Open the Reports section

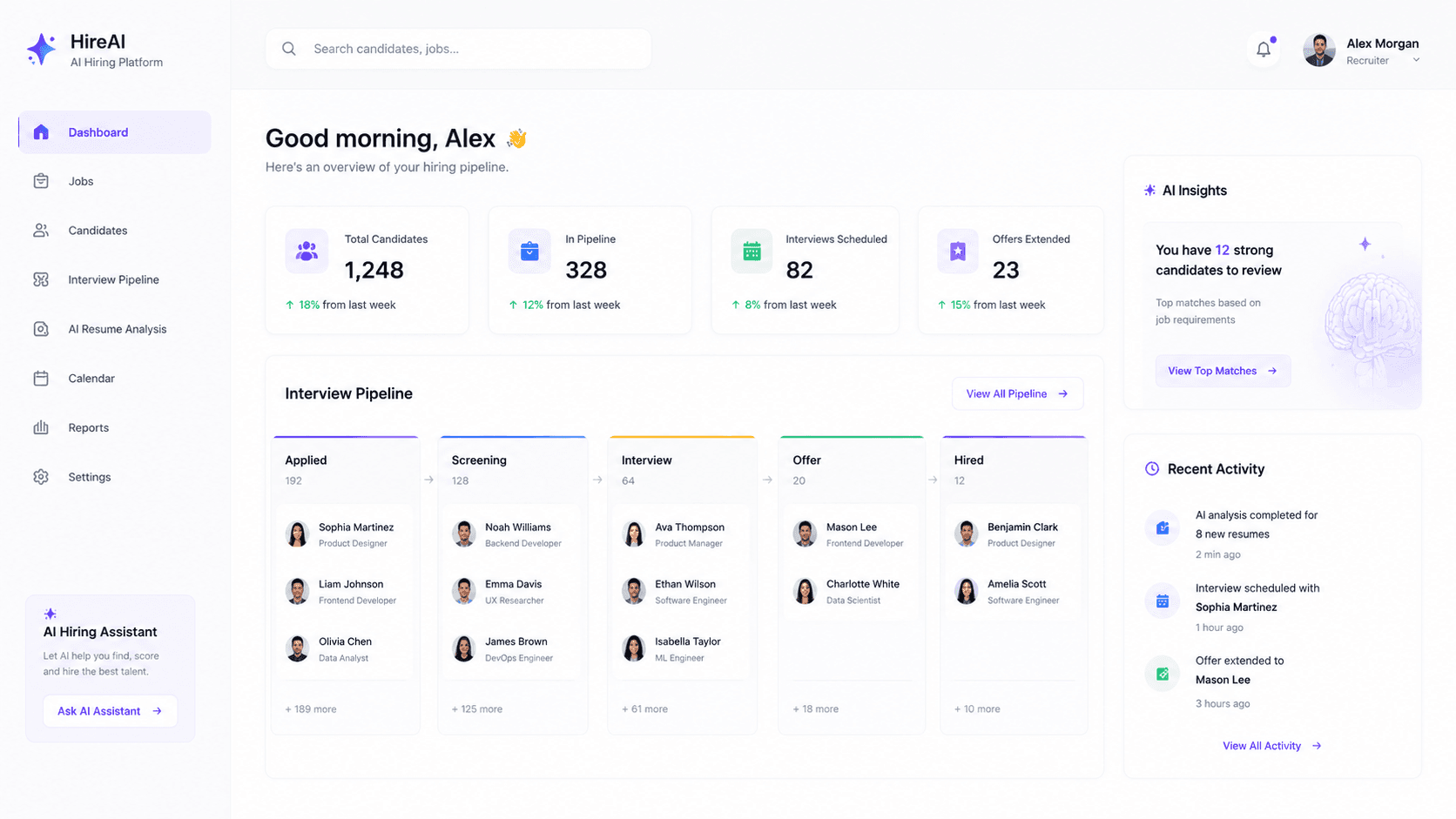[114, 427]
